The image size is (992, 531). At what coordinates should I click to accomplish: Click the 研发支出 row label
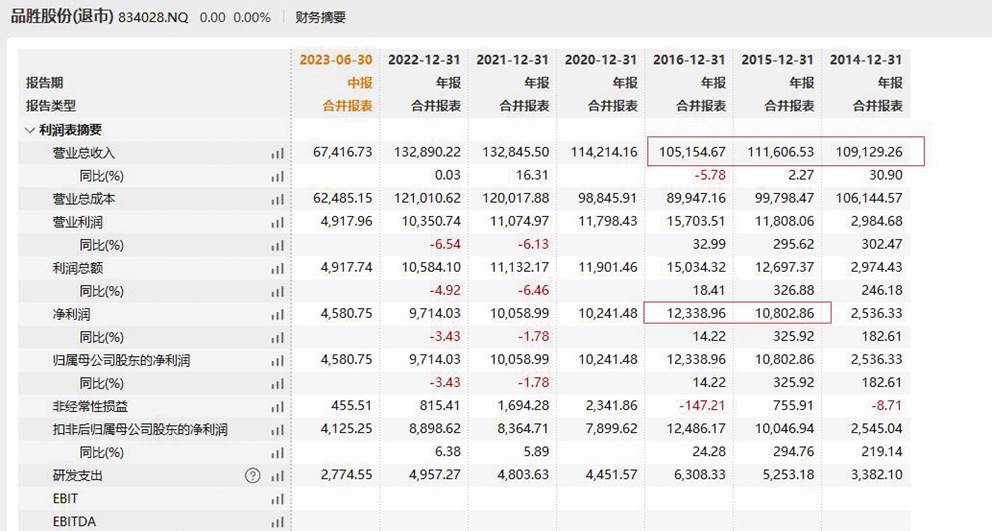tap(78, 475)
